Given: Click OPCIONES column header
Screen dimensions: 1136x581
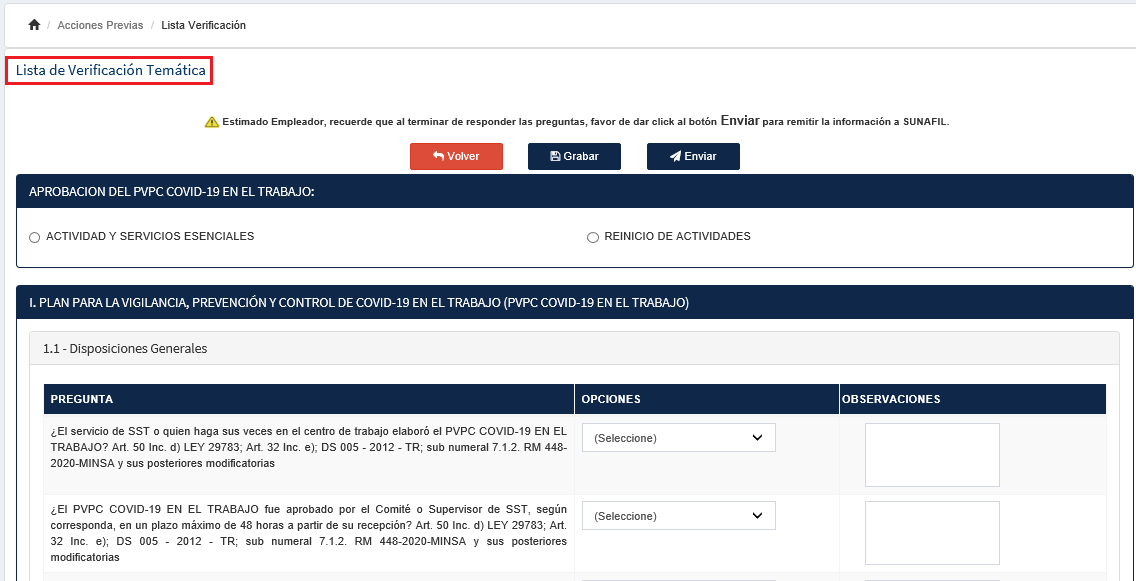Looking at the screenshot, I should click(707, 399).
